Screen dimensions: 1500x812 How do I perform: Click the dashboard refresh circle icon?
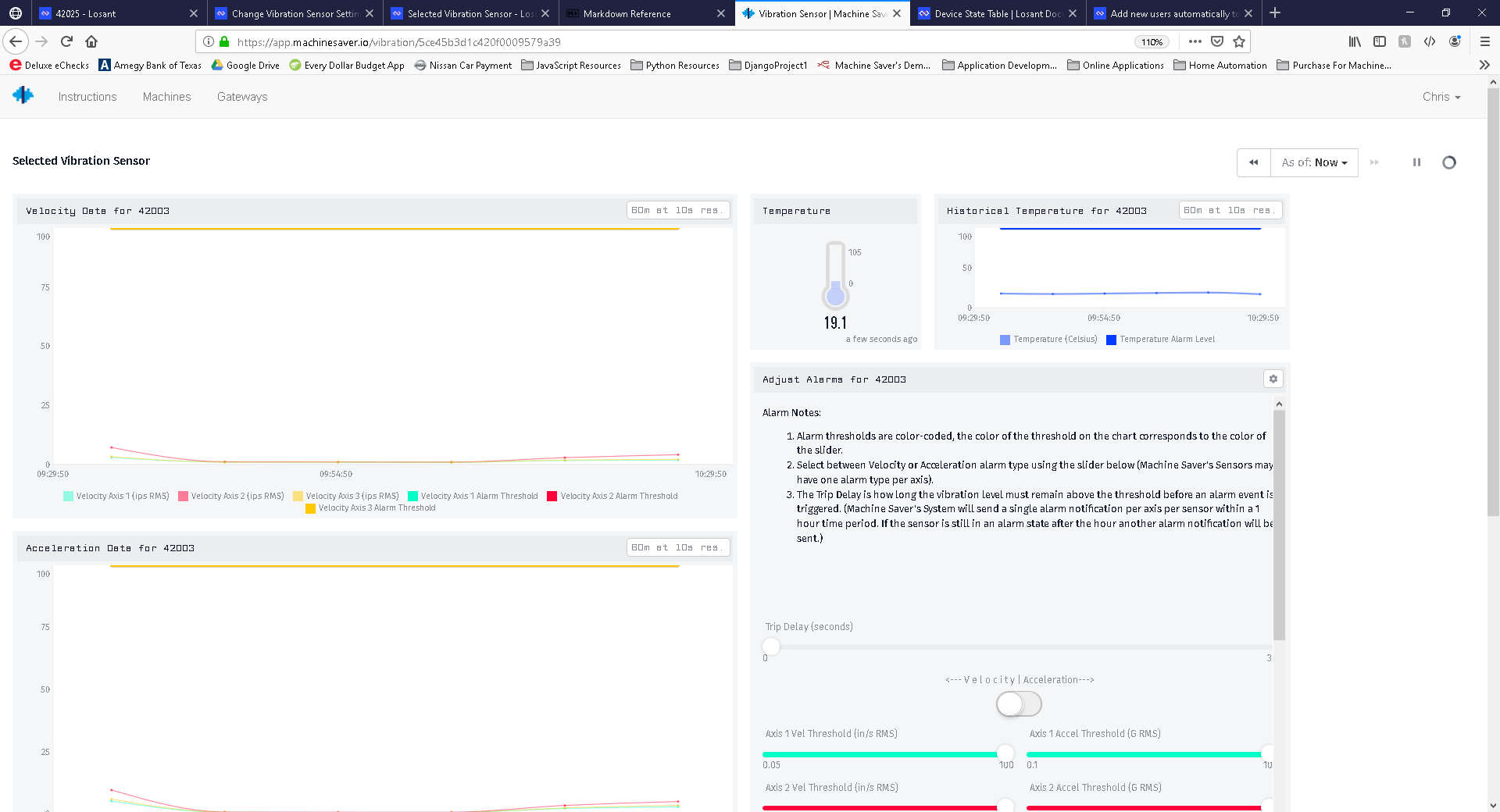point(1449,162)
